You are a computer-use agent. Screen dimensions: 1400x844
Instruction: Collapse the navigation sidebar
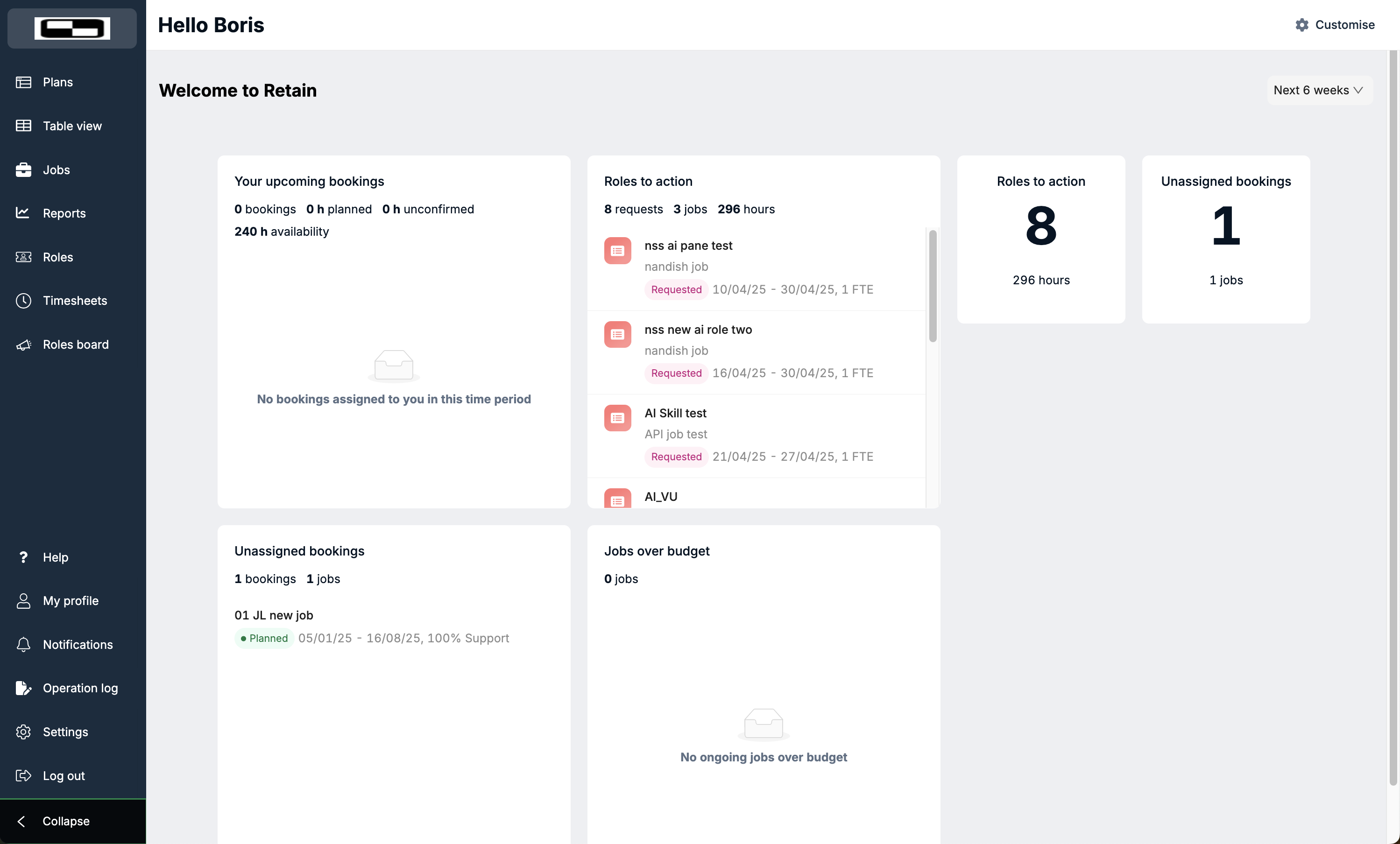pos(65,821)
